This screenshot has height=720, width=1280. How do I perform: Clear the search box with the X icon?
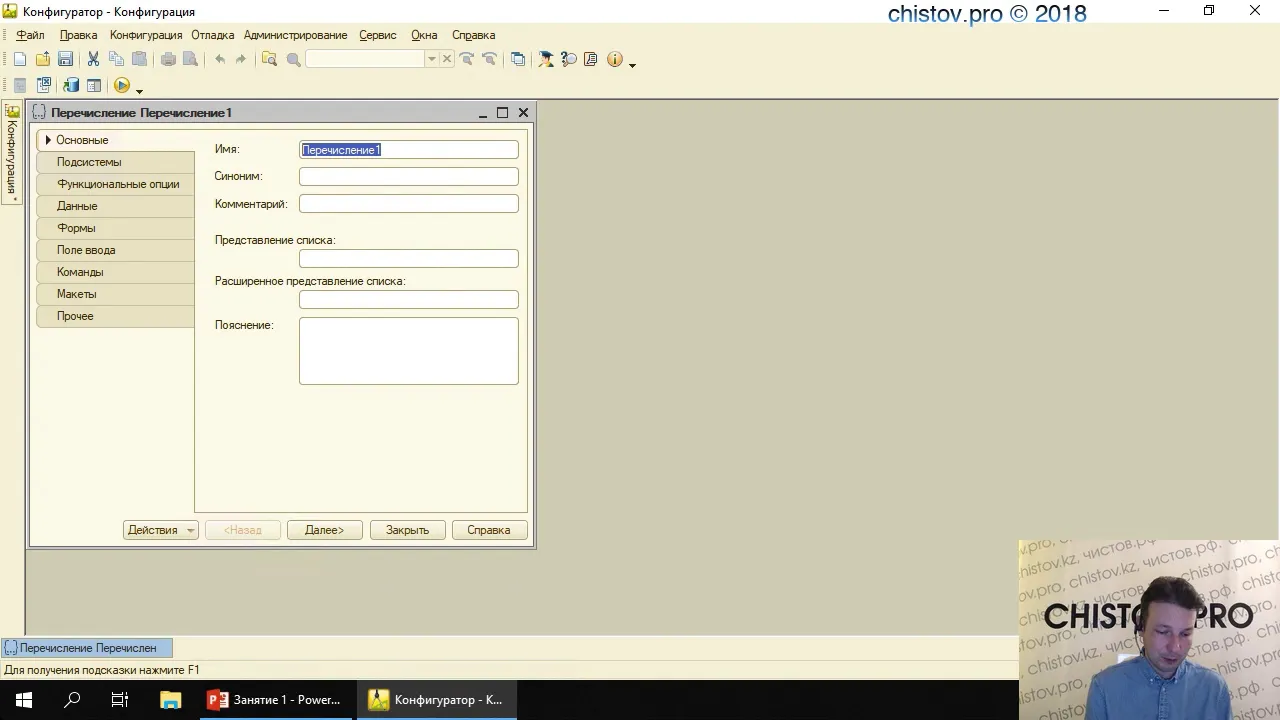447,59
